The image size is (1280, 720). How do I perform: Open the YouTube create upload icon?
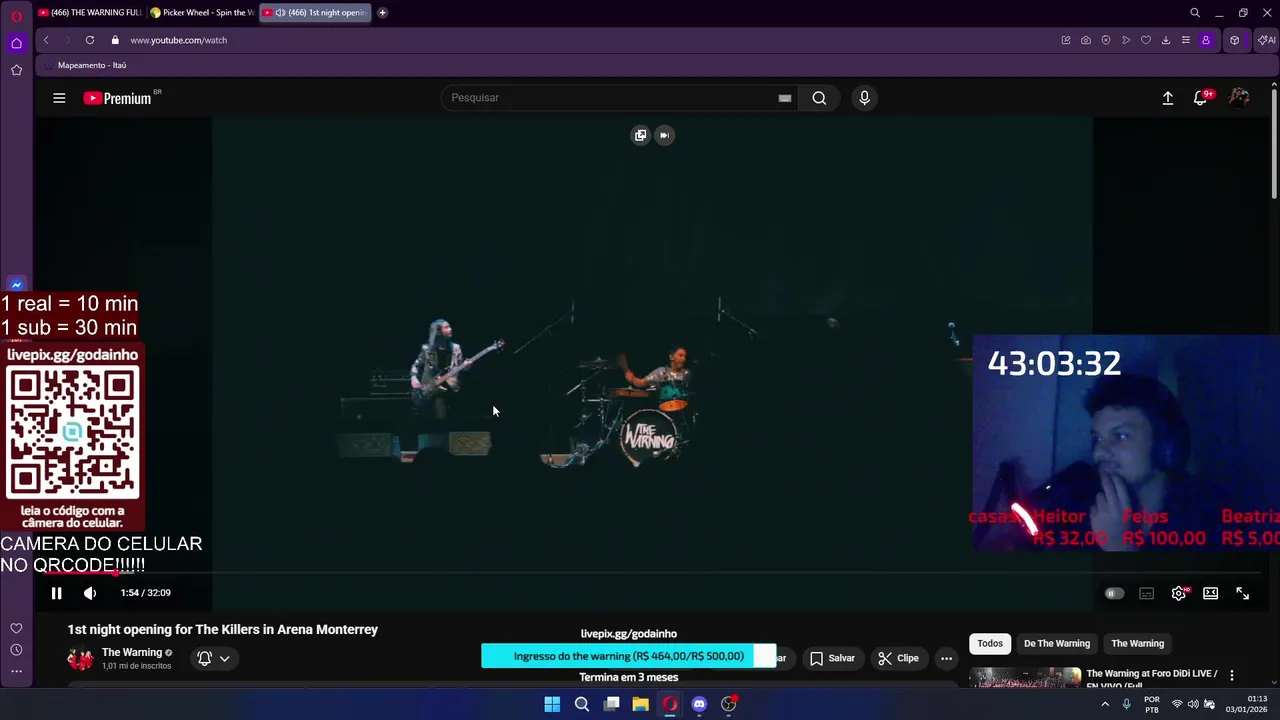click(x=1167, y=98)
